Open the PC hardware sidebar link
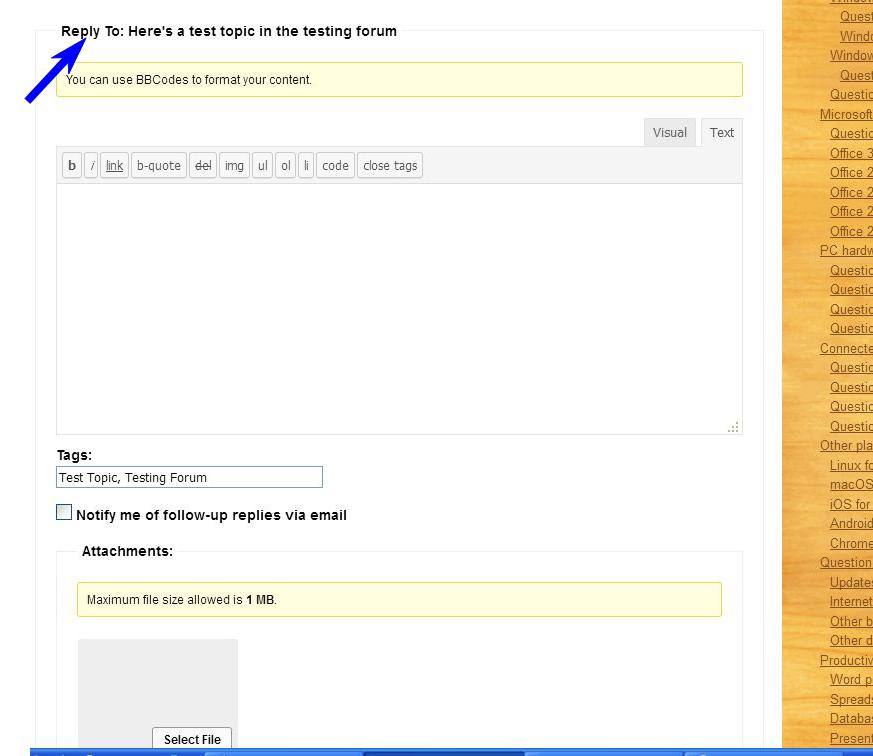Viewport: 873px width, 756px height. 846,251
